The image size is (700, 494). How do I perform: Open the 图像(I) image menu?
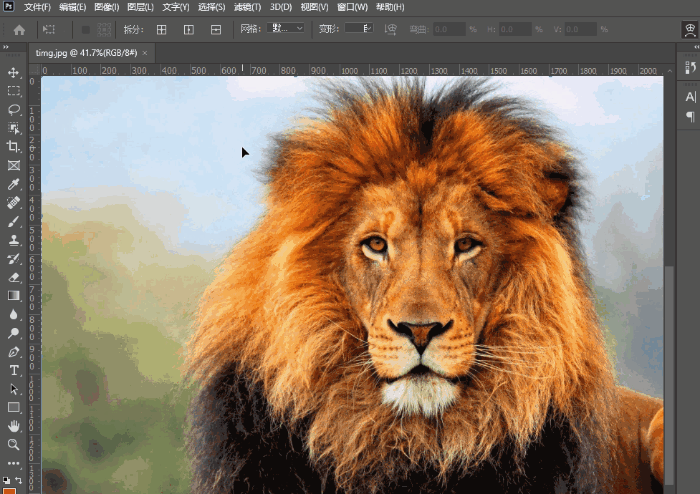[107, 7]
